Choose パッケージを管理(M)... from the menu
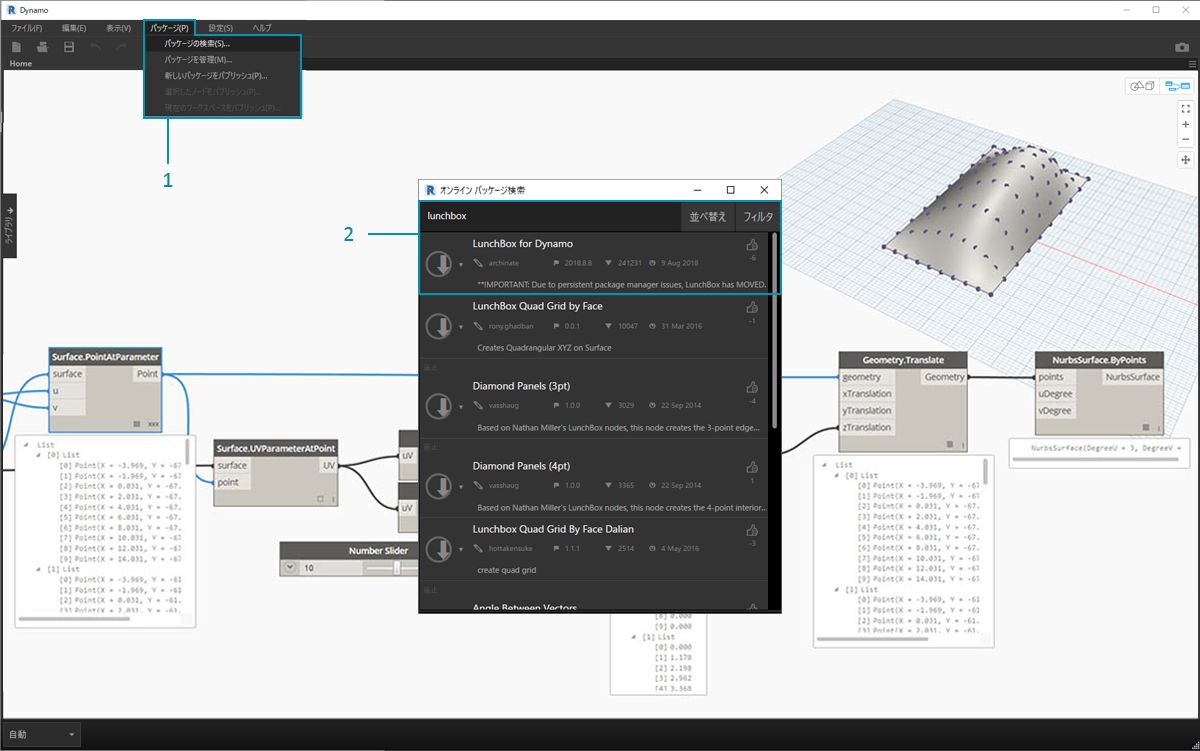 coord(222,60)
